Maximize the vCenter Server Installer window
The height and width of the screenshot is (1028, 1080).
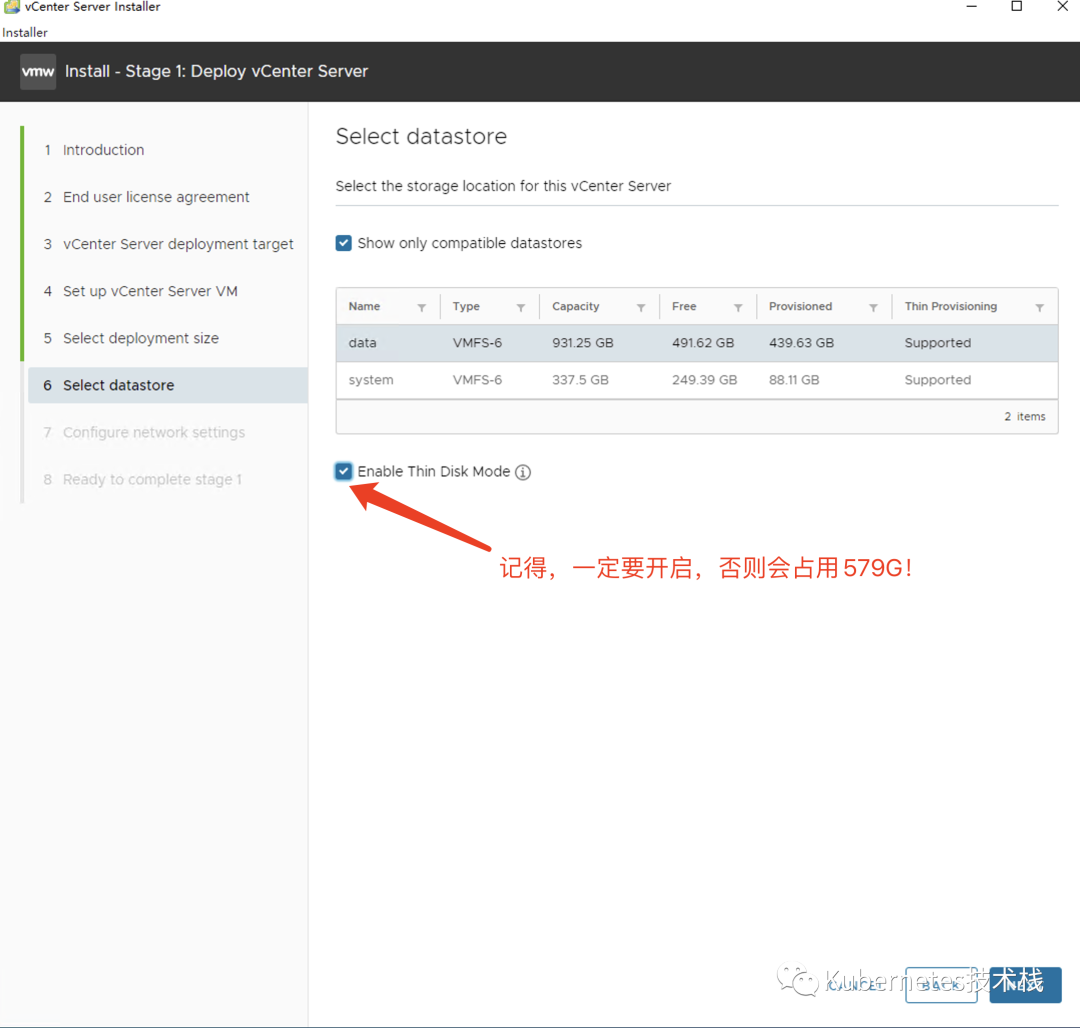[1017, 7]
